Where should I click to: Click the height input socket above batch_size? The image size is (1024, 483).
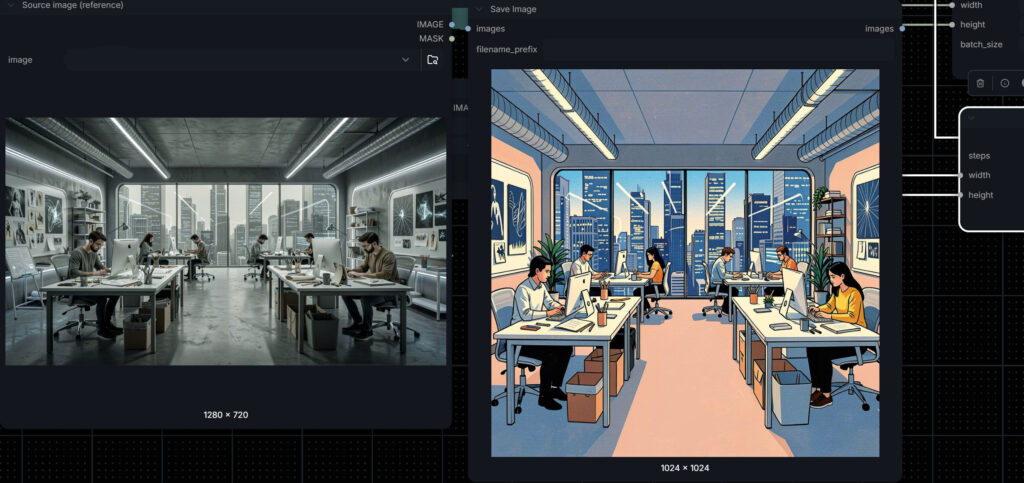[952, 25]
